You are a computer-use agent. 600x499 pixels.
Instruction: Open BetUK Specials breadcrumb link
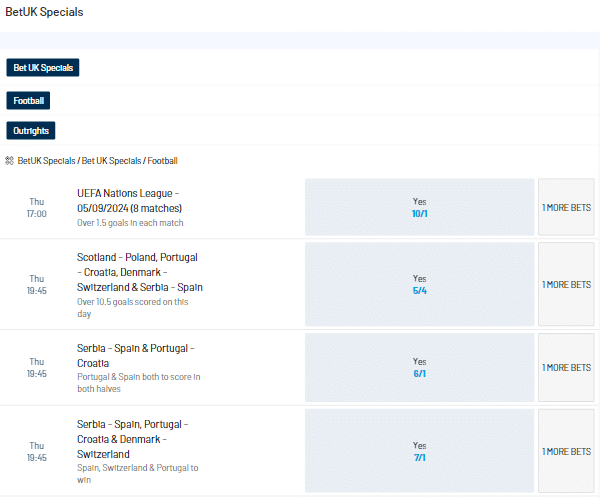point(46,161)
